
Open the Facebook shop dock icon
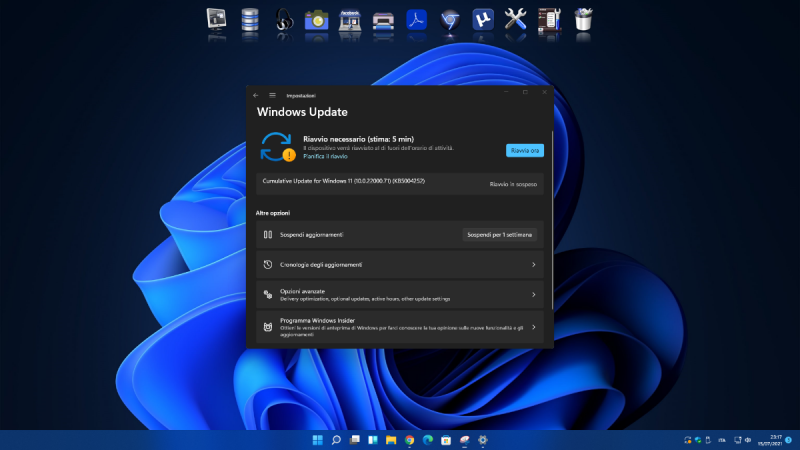[350, 20]
